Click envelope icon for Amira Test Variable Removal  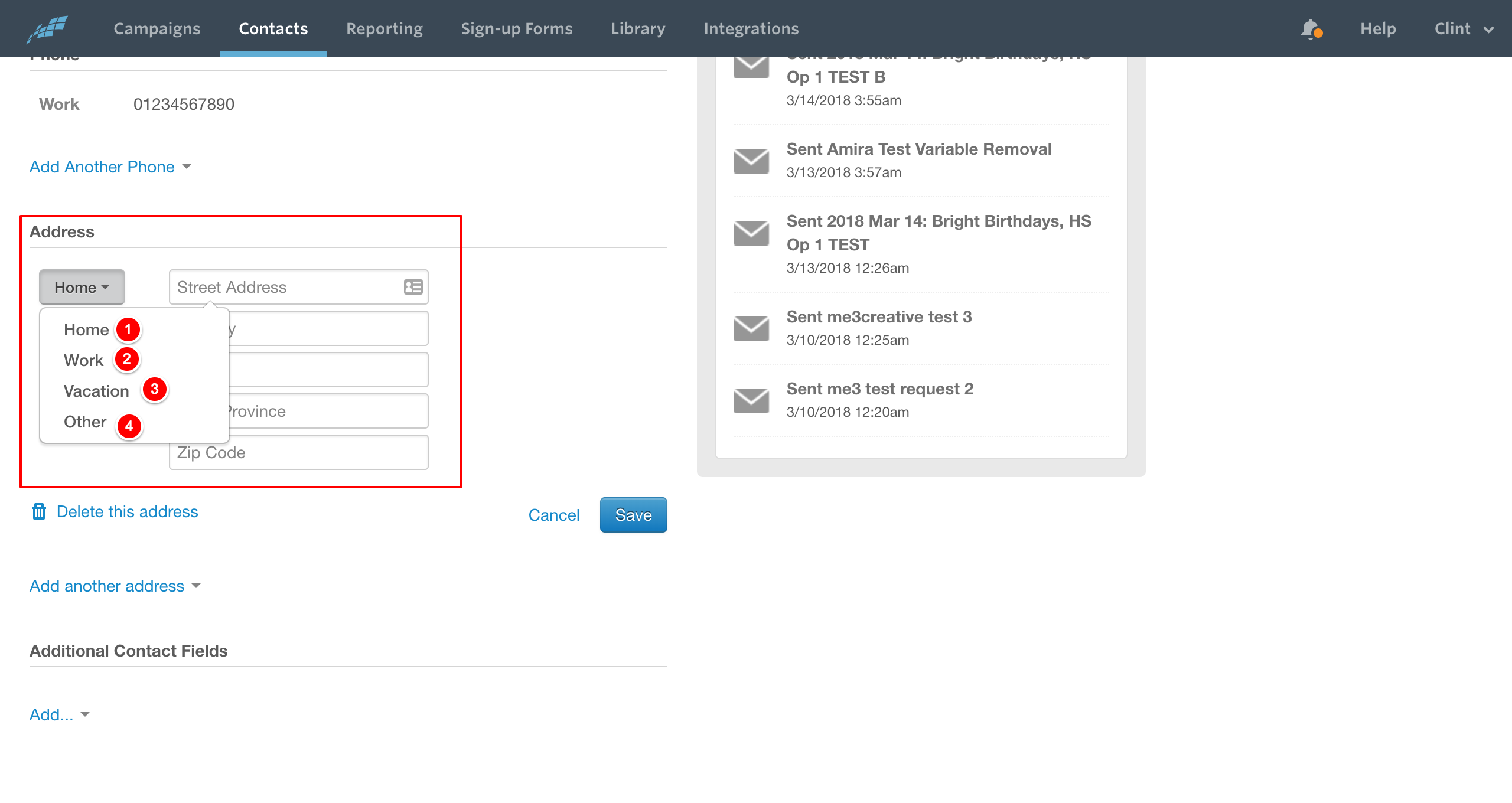751,161
